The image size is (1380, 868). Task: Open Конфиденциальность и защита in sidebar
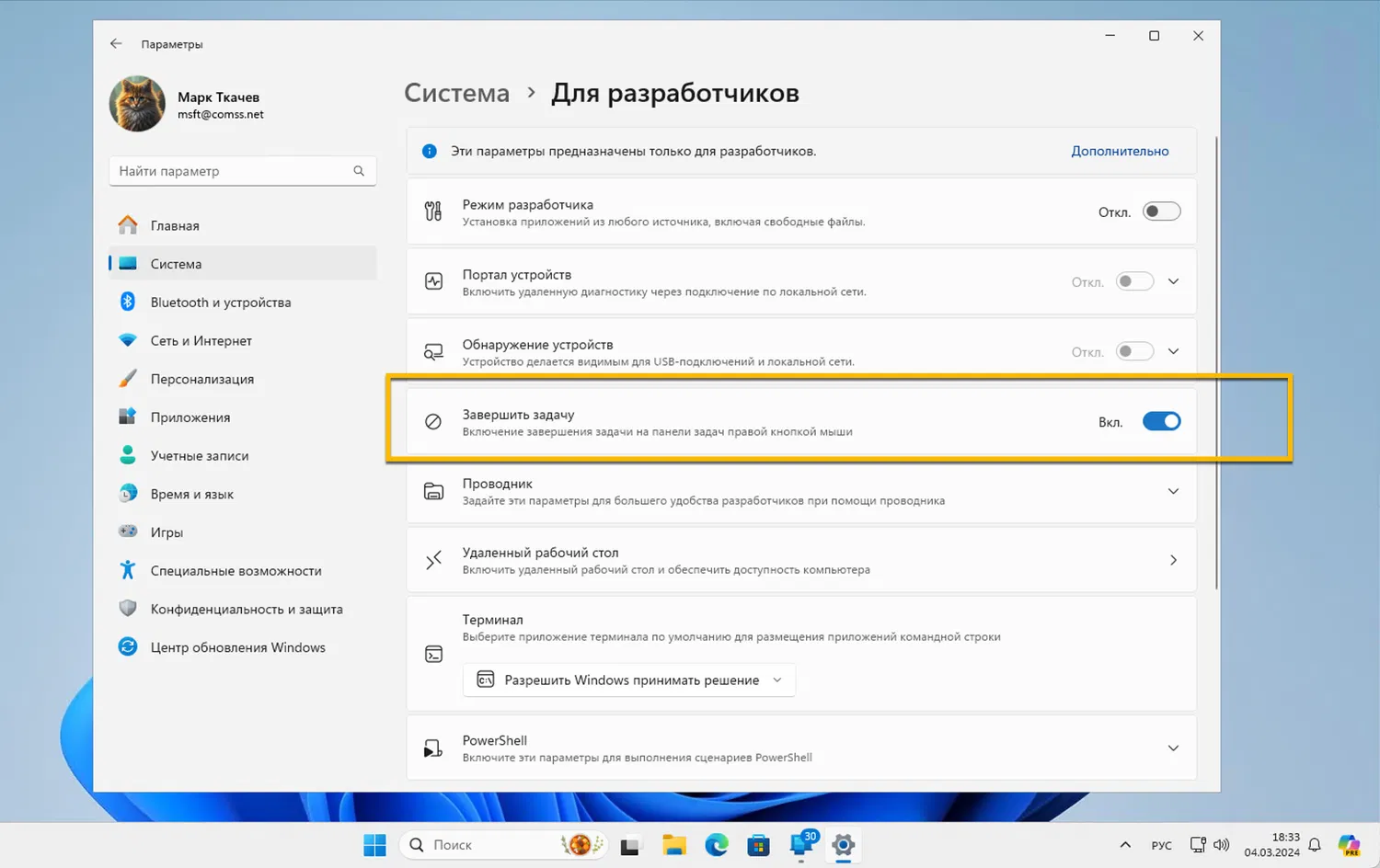243,609
